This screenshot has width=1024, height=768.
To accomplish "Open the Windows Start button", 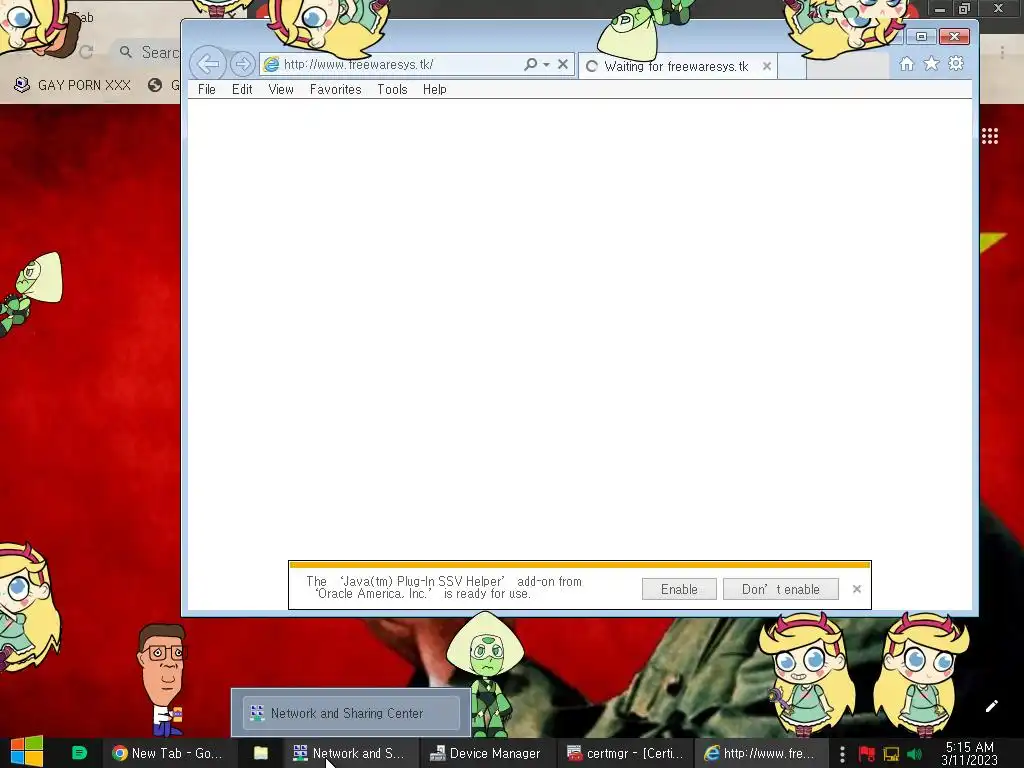I will [x=27, y=752].
